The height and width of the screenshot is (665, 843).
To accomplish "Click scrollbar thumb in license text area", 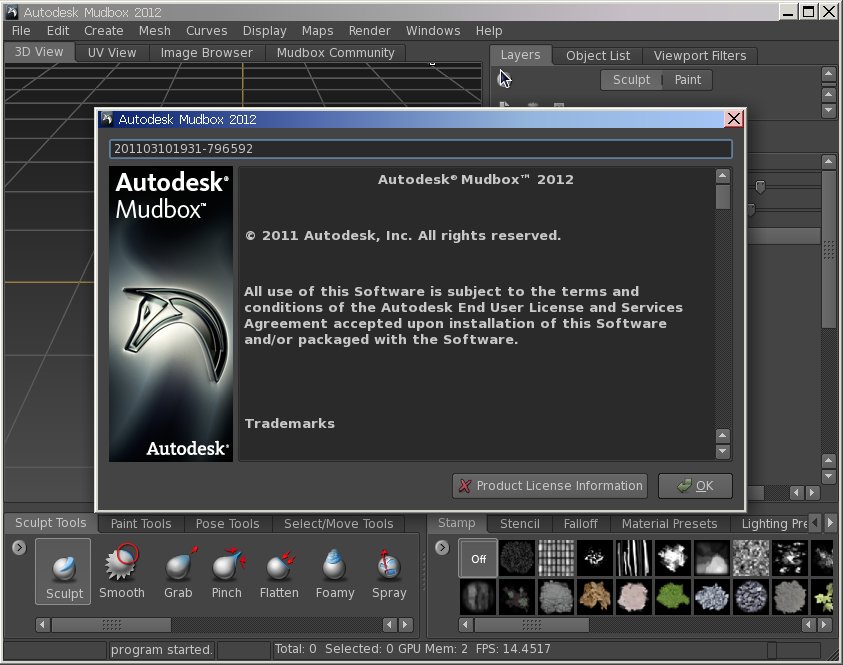I will click(x=723, y=197).
